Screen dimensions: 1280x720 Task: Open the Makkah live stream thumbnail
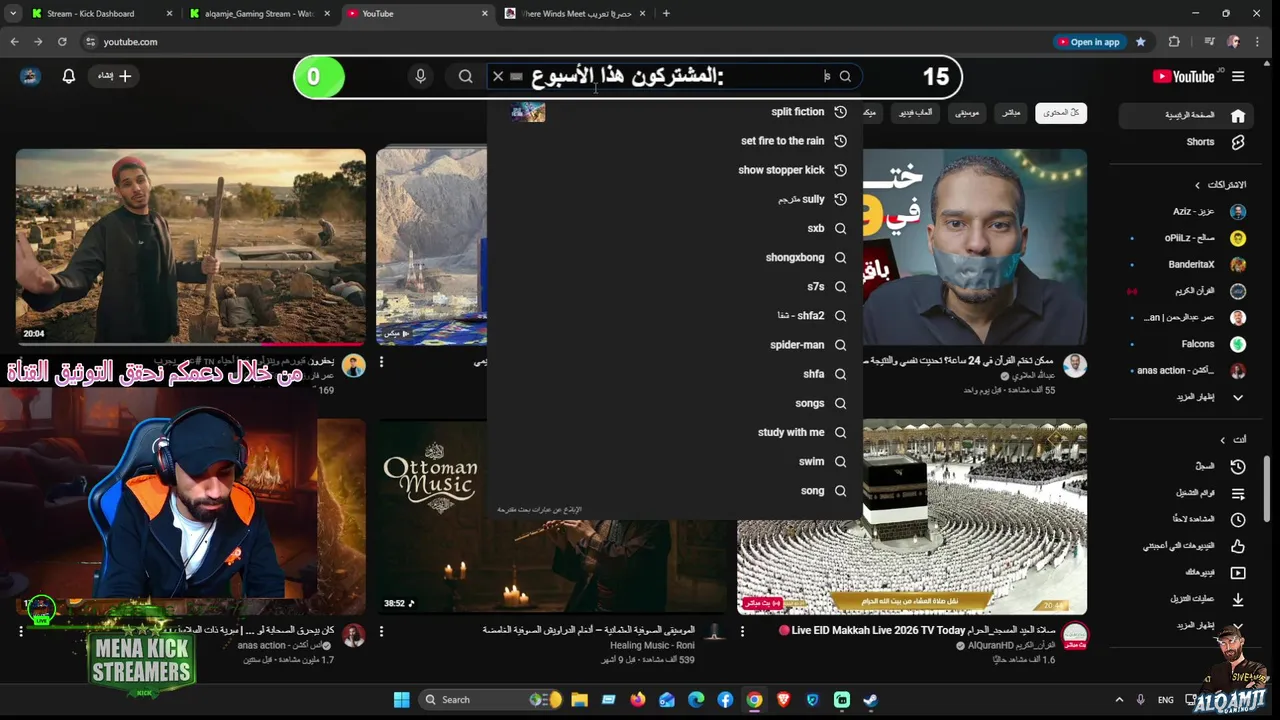pos(912,517)
